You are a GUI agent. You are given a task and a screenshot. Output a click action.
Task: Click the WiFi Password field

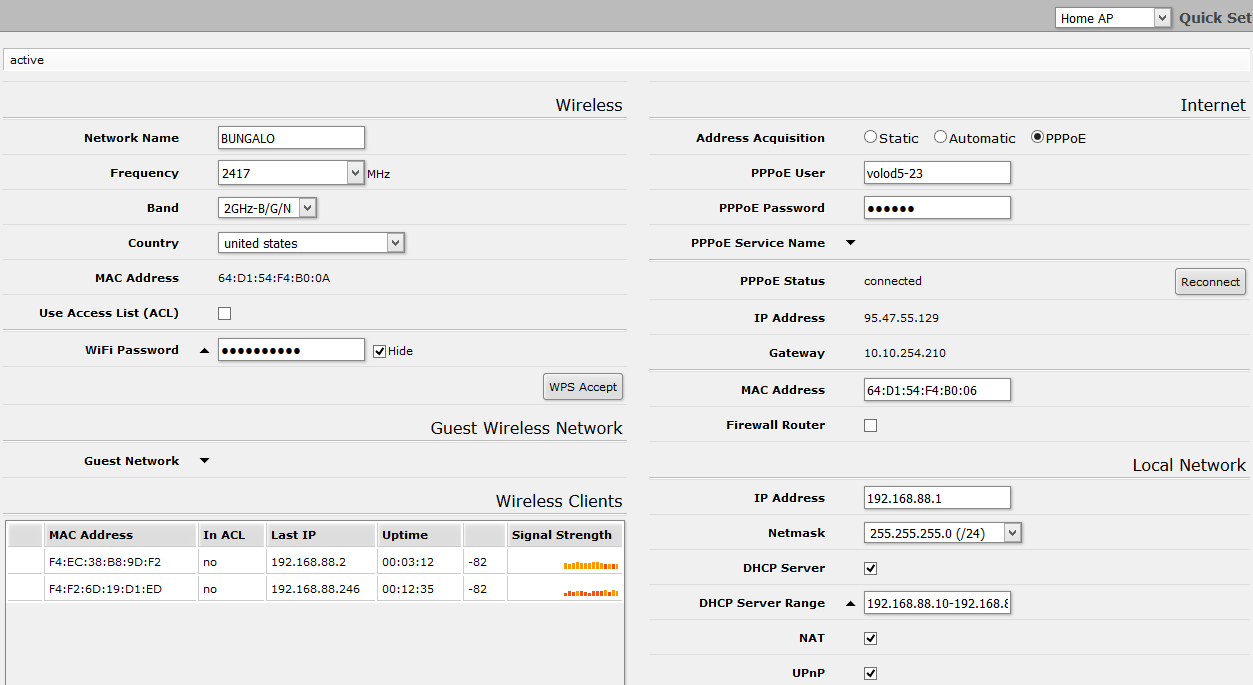pos(291,350)
